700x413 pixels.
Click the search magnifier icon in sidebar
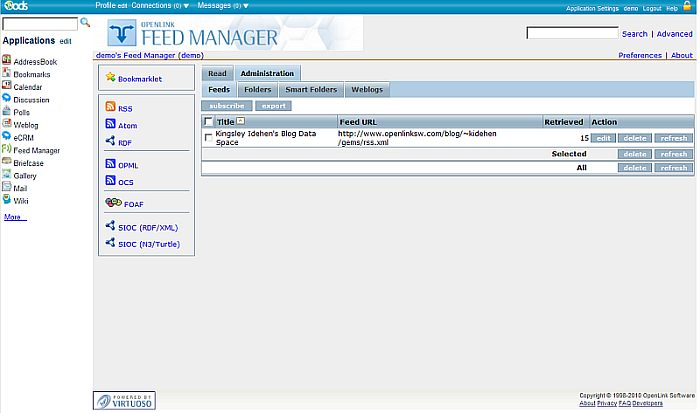pyautogui.click(x=85, y=22)
